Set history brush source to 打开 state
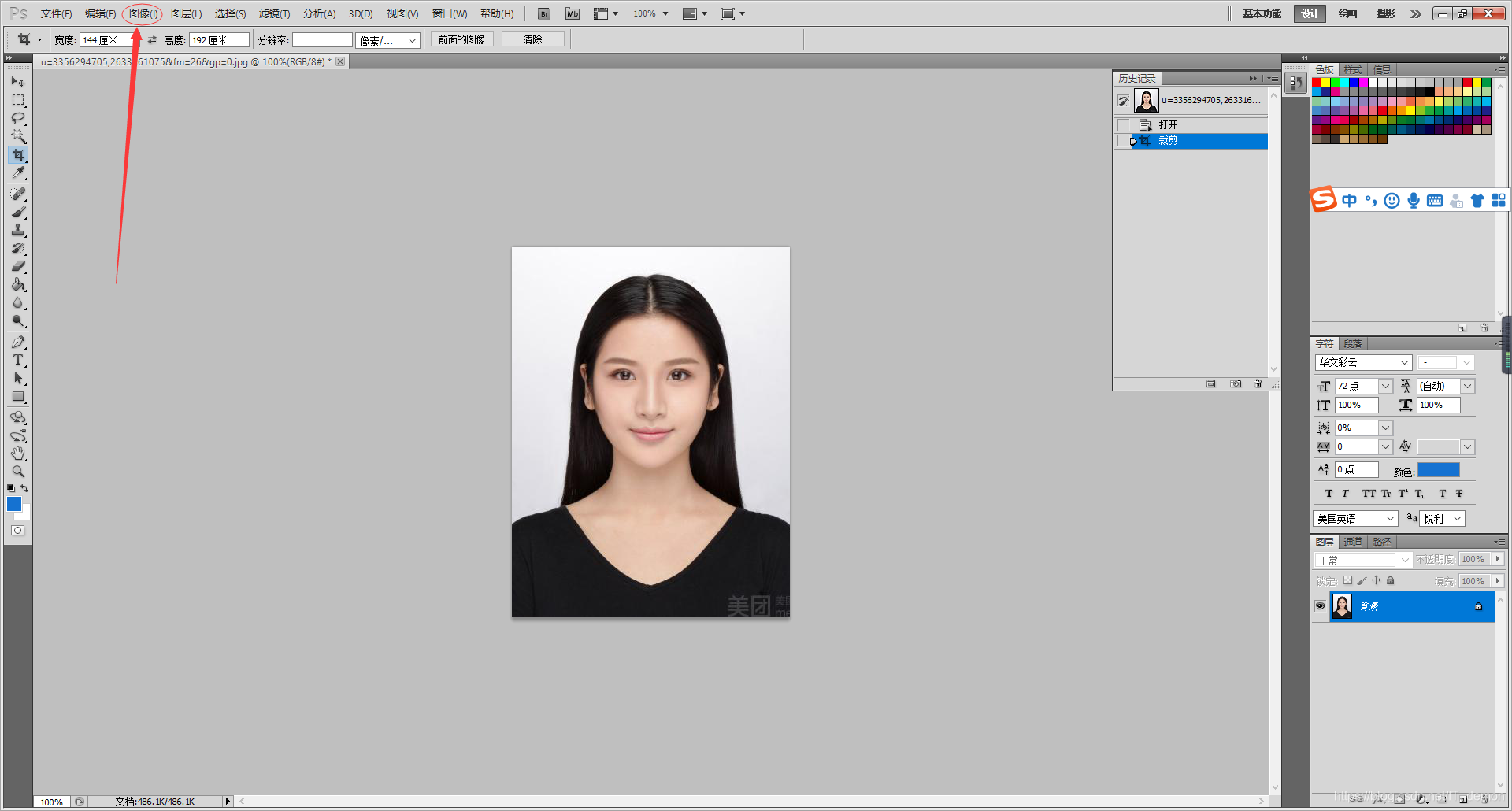 point(1124,125)
